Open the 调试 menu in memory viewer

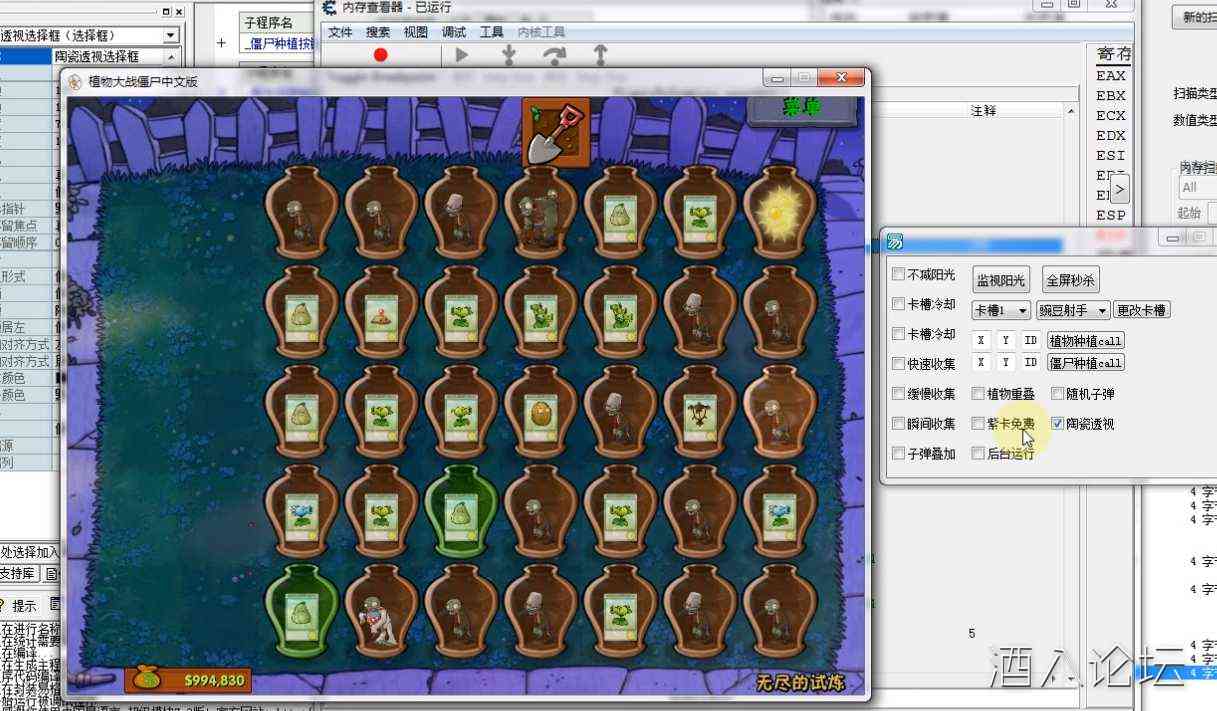(x=454, y=32)
